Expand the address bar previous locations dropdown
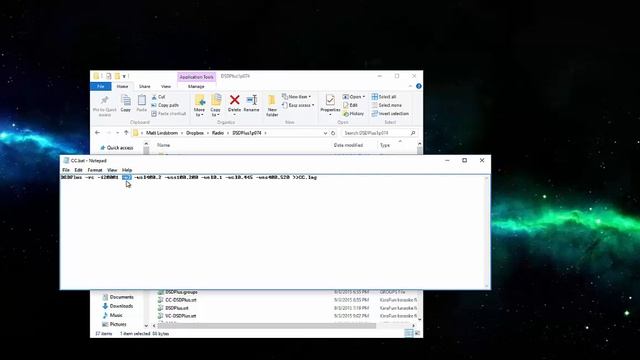The height and width of the screenshot is (360, 640). pyautogui.click(x=325, y=133)
